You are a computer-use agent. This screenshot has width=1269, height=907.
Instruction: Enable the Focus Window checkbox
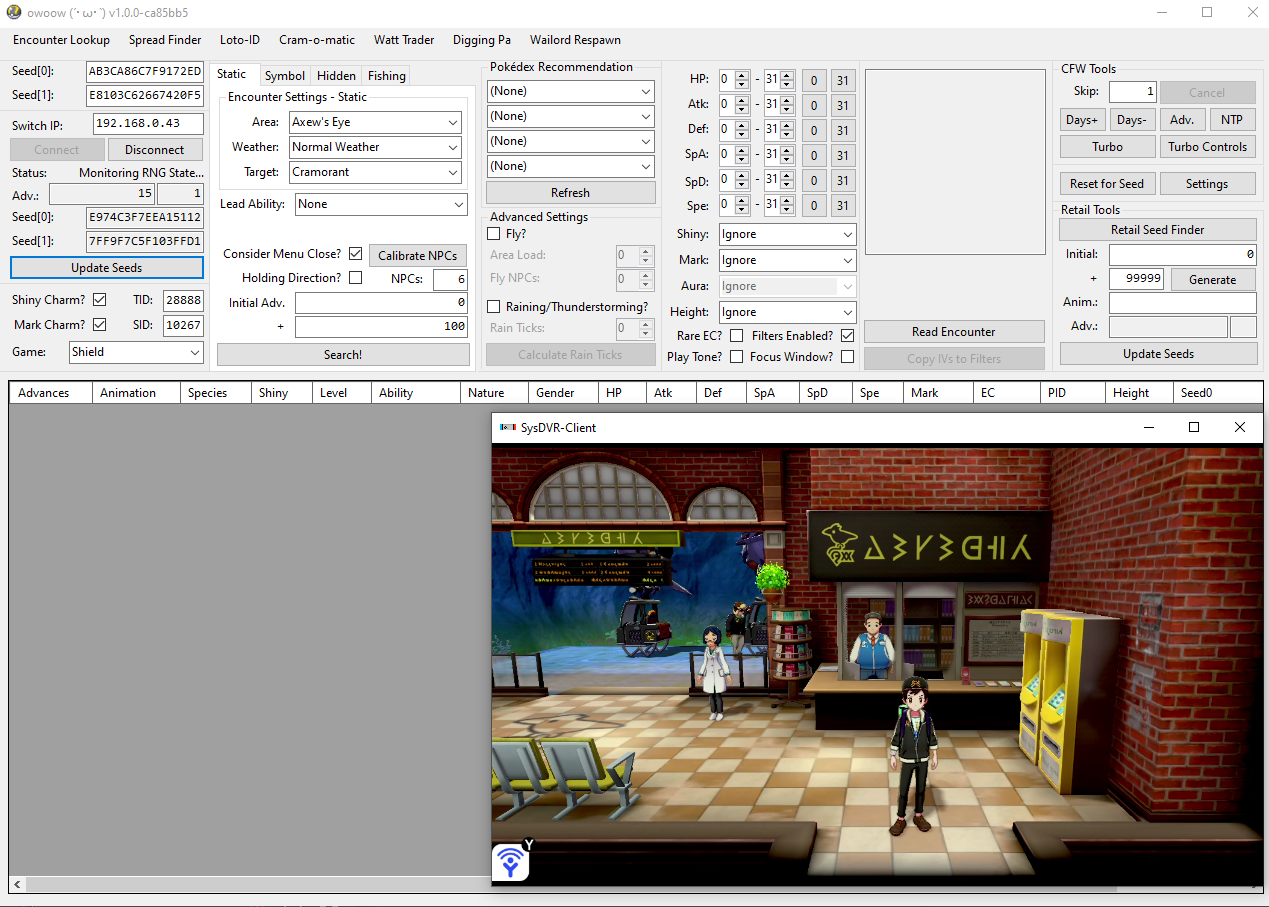coord(847,357)
